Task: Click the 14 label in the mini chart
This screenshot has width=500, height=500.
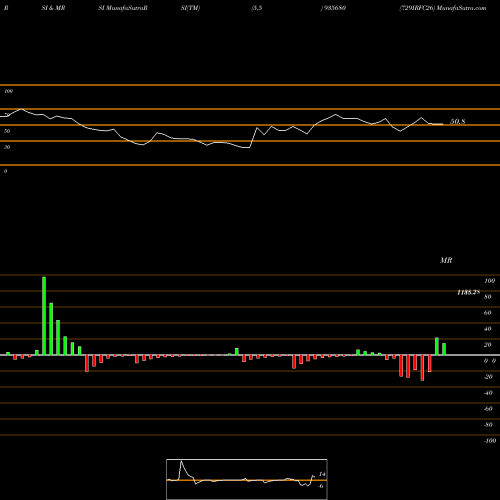Action: pyautogui.click(x=322, y=474)
